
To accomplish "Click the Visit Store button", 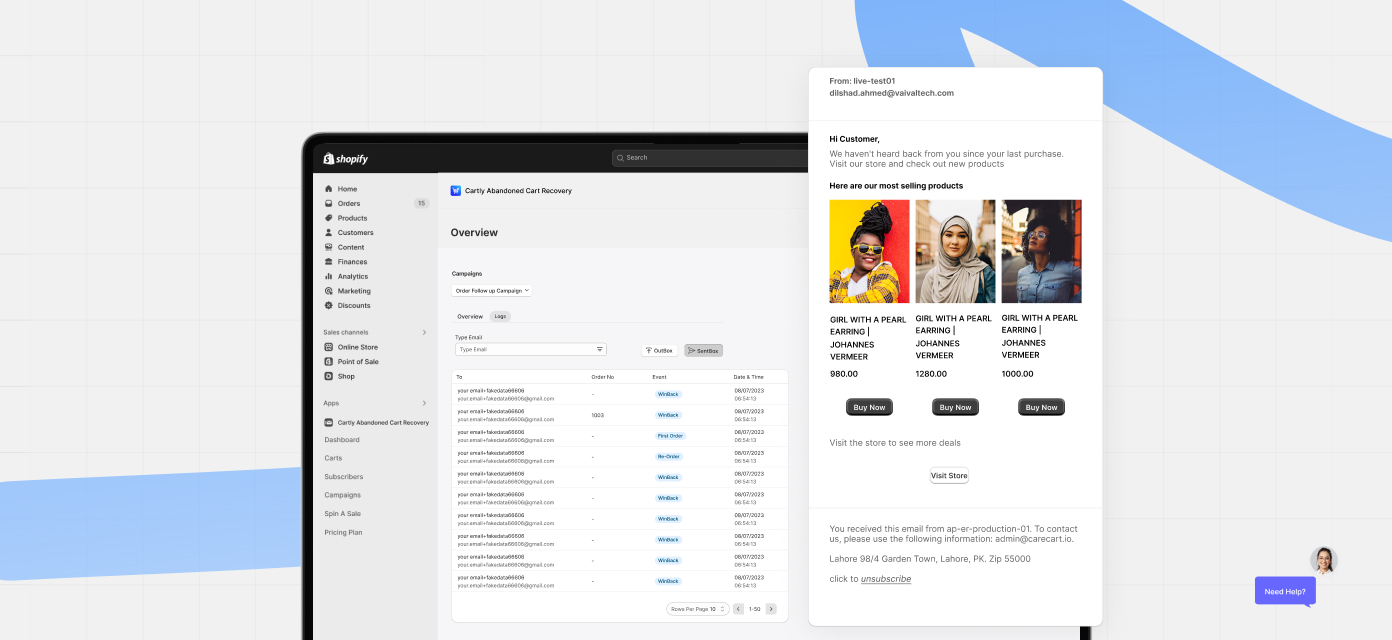I will 949,476.
